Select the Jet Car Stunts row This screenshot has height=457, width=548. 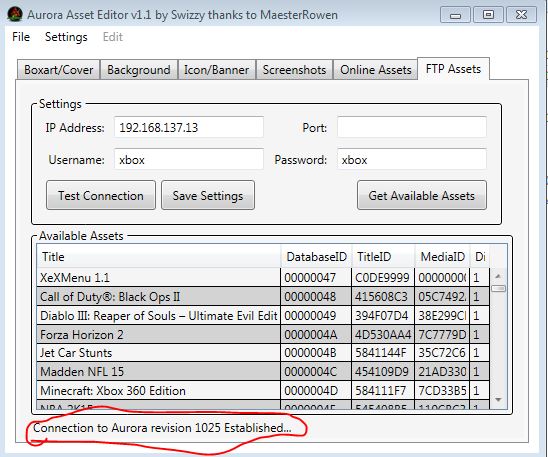[x=263, y=353]
